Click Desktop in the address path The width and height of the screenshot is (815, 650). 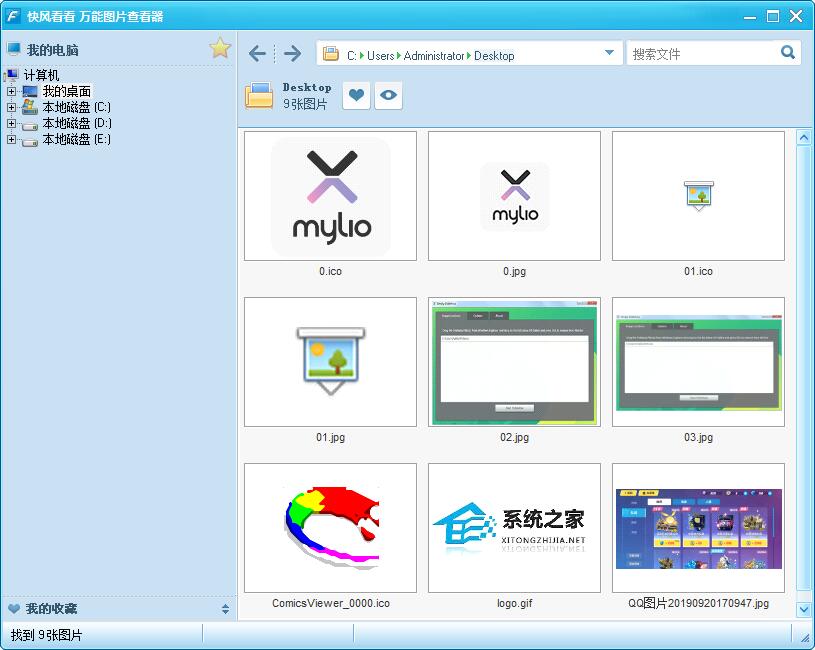point(494,56)
